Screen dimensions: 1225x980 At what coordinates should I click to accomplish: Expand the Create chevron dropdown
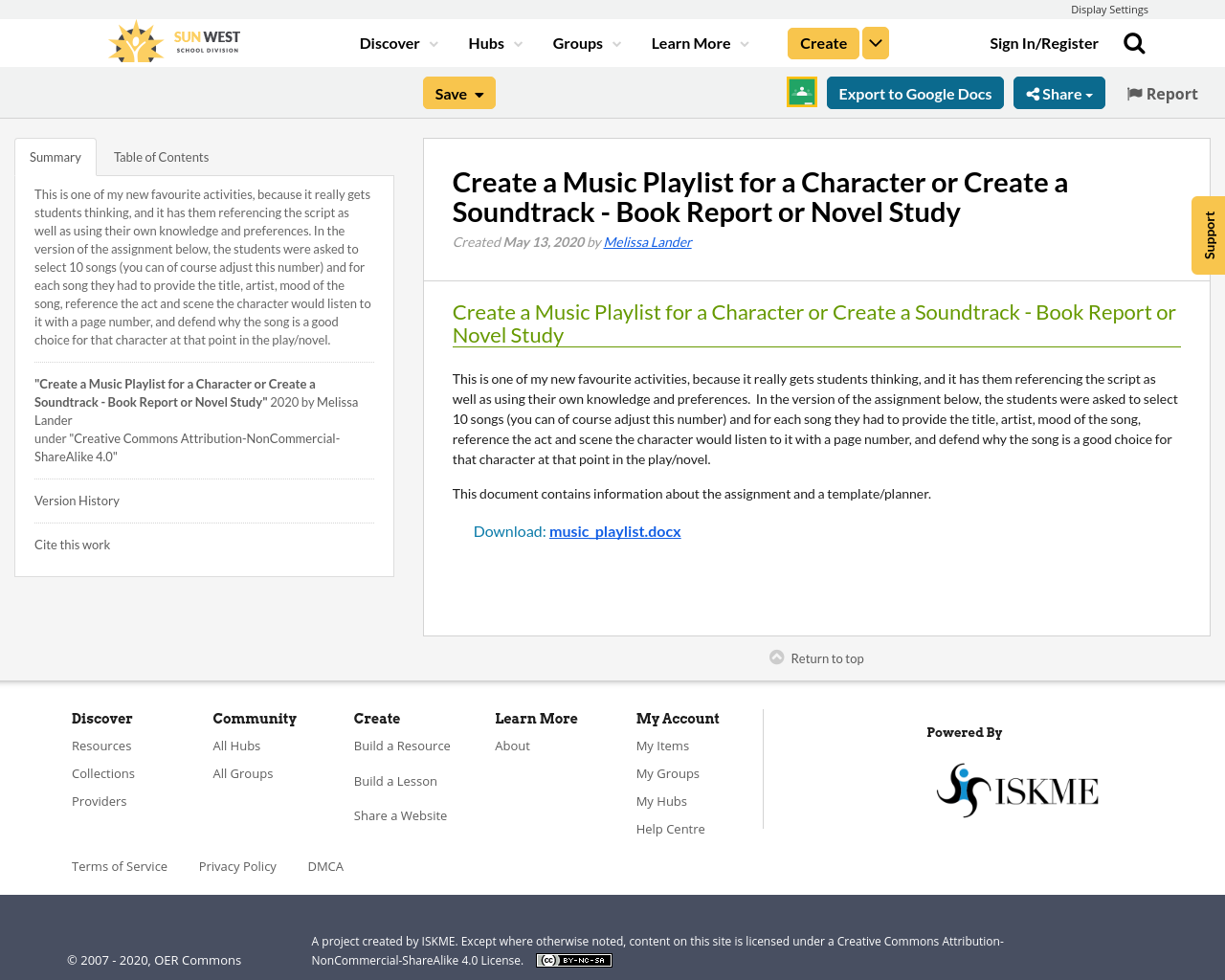coord(875,41)
